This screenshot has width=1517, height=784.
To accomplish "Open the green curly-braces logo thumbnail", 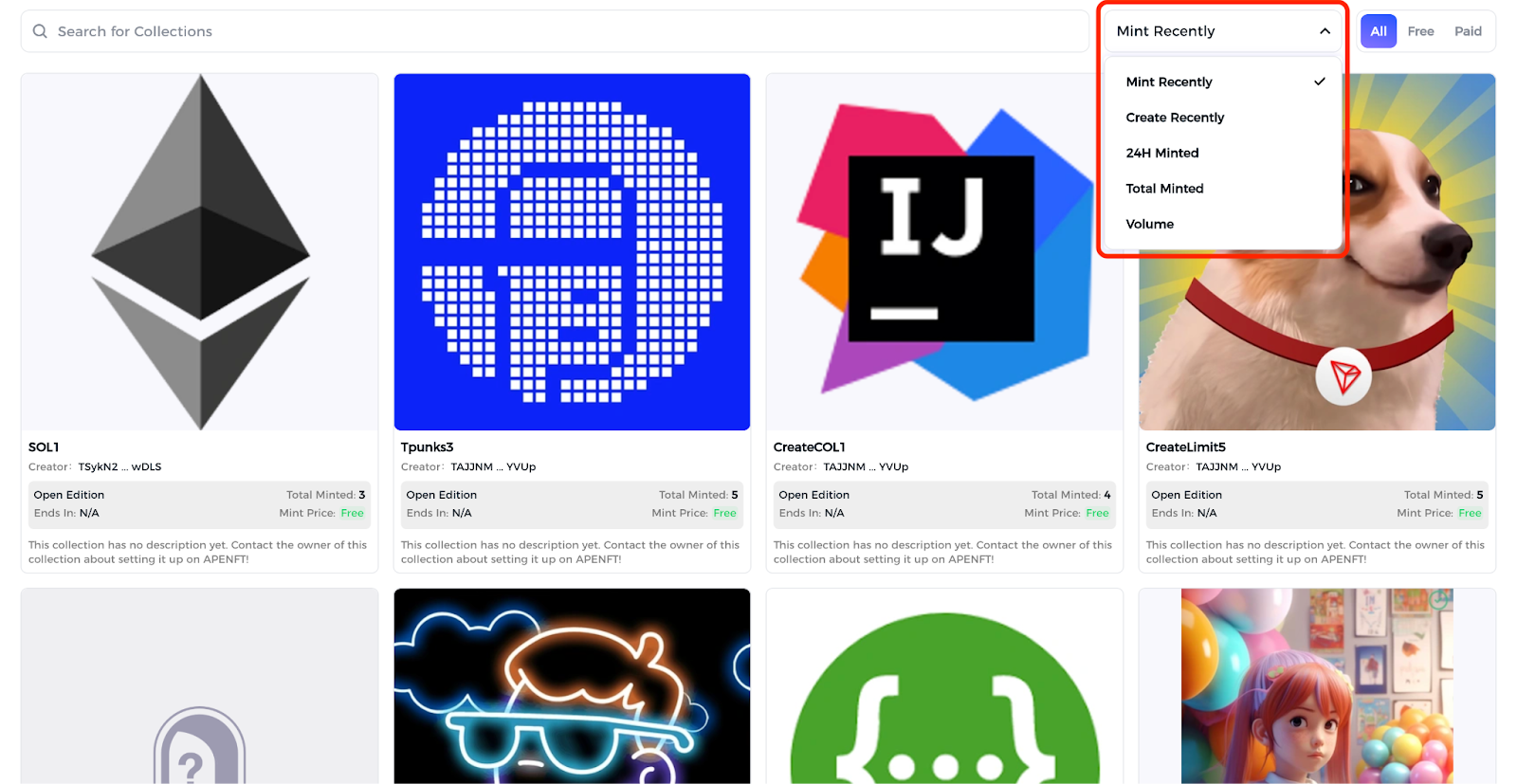I will [x=944, y=686].
